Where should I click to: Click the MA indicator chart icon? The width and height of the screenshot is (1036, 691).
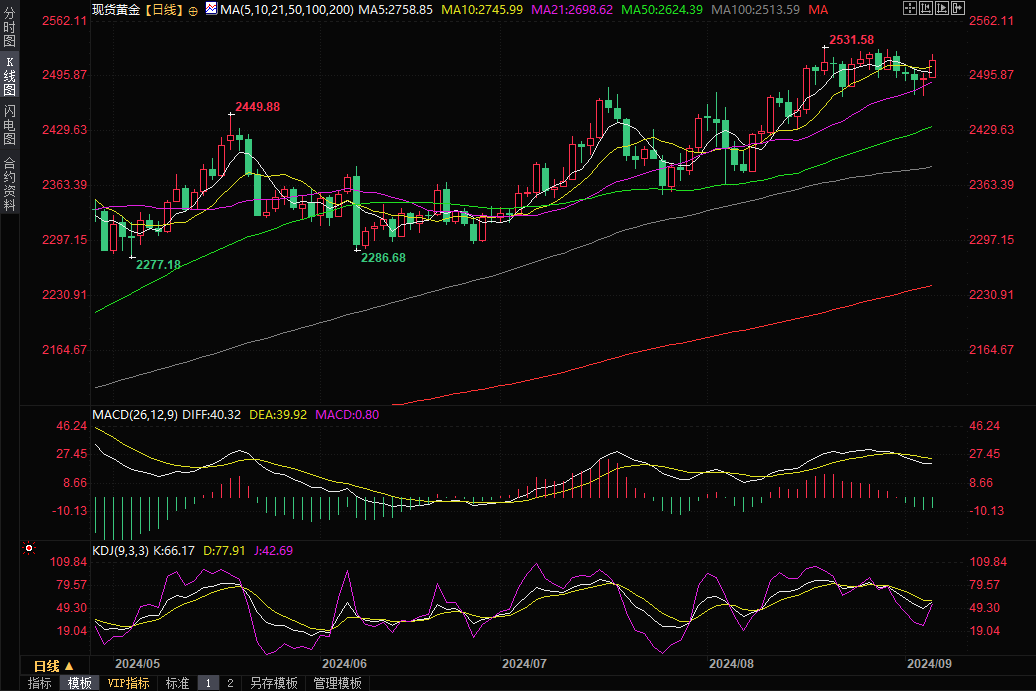click(x=210, y=8)
